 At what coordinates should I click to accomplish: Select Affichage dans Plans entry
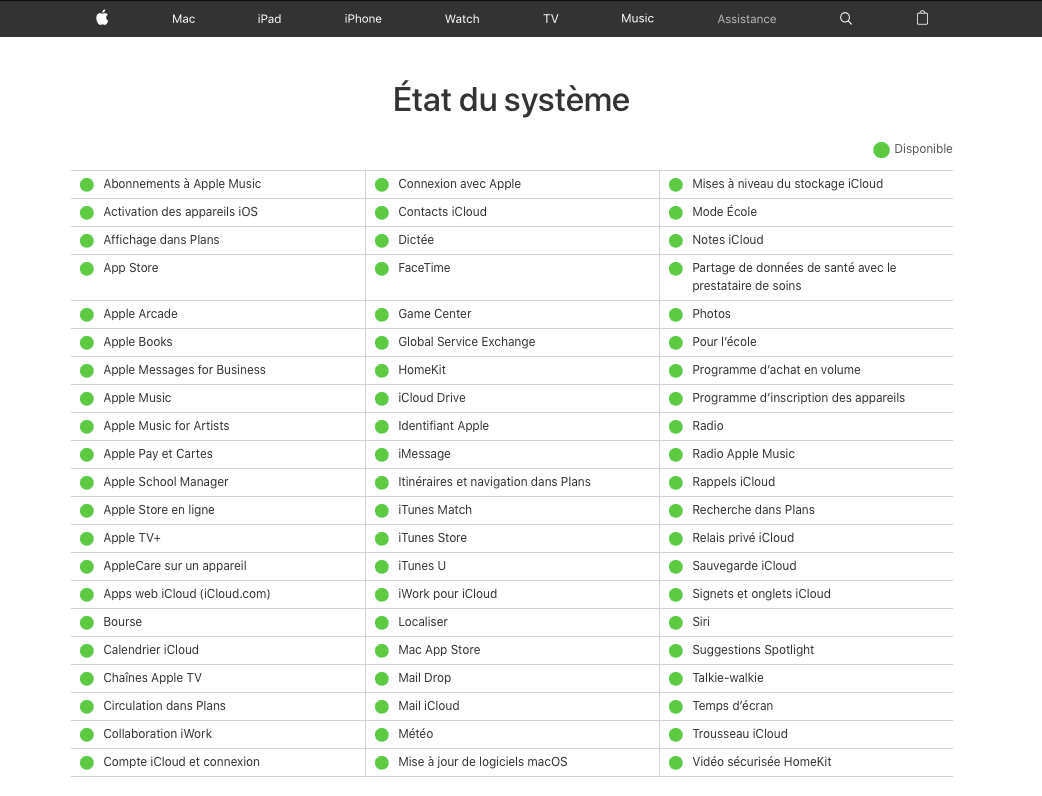[161, 240]
